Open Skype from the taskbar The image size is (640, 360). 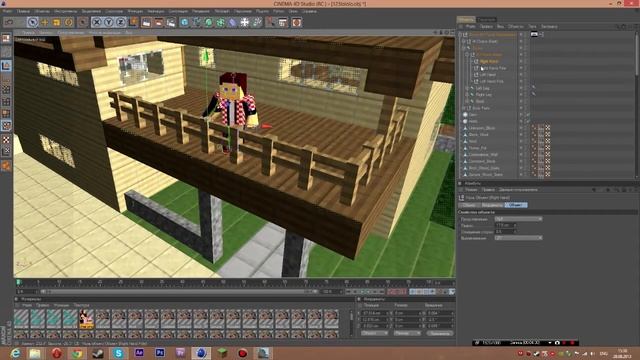pos(118,353)
